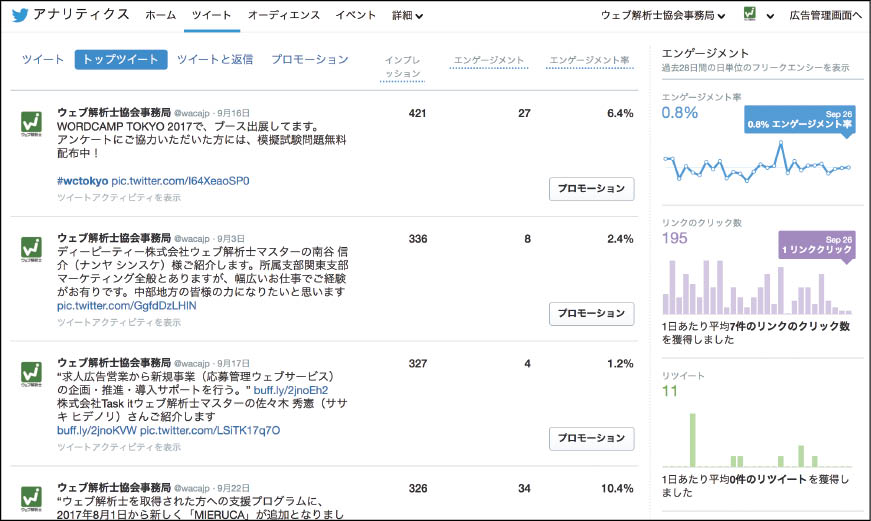Image resolution: width=871 pixels, height=521 pixels.
Task: Click the インプレッション column header
Action: [403, 67]
